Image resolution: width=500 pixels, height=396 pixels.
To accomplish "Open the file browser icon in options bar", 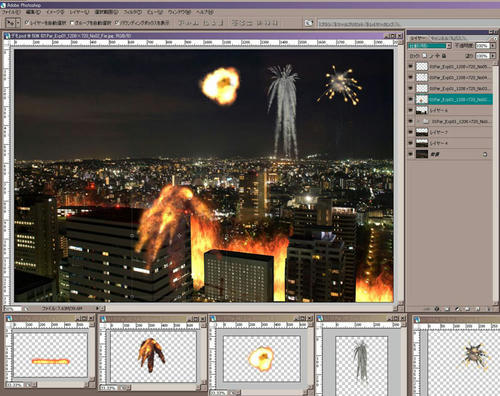I will click(309, 23).
